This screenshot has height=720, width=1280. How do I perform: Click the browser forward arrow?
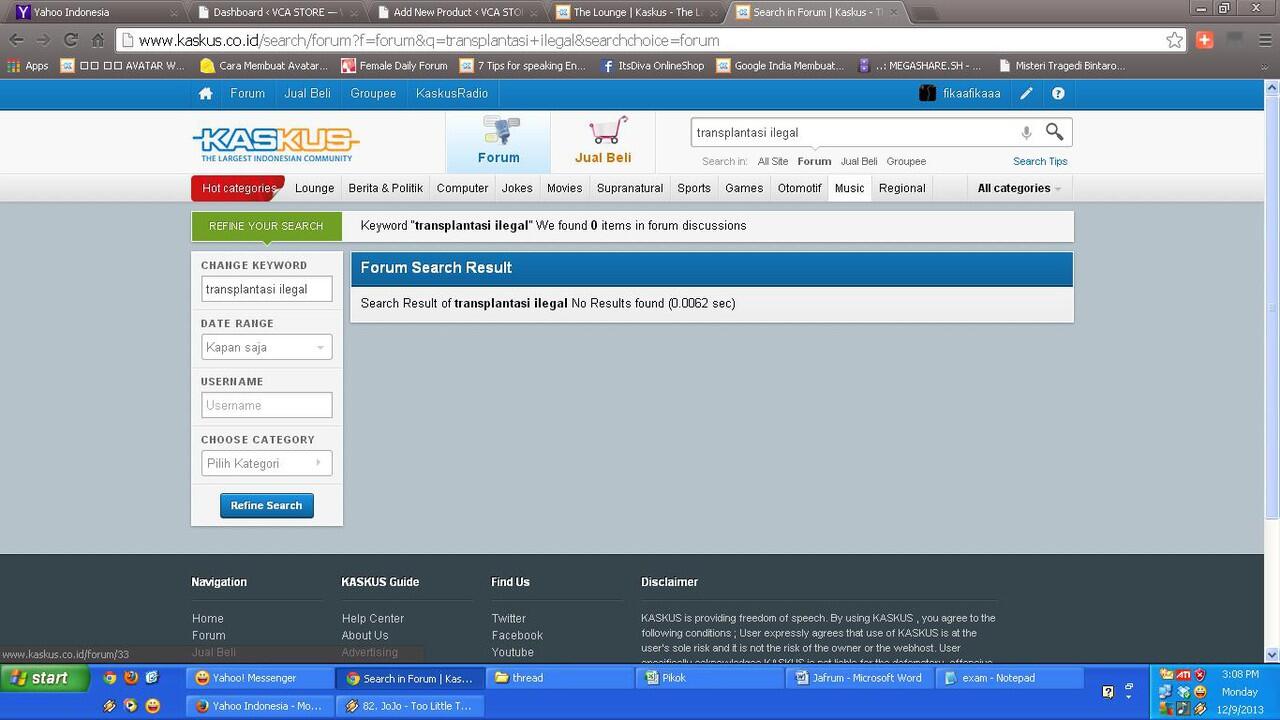point(43,40)
